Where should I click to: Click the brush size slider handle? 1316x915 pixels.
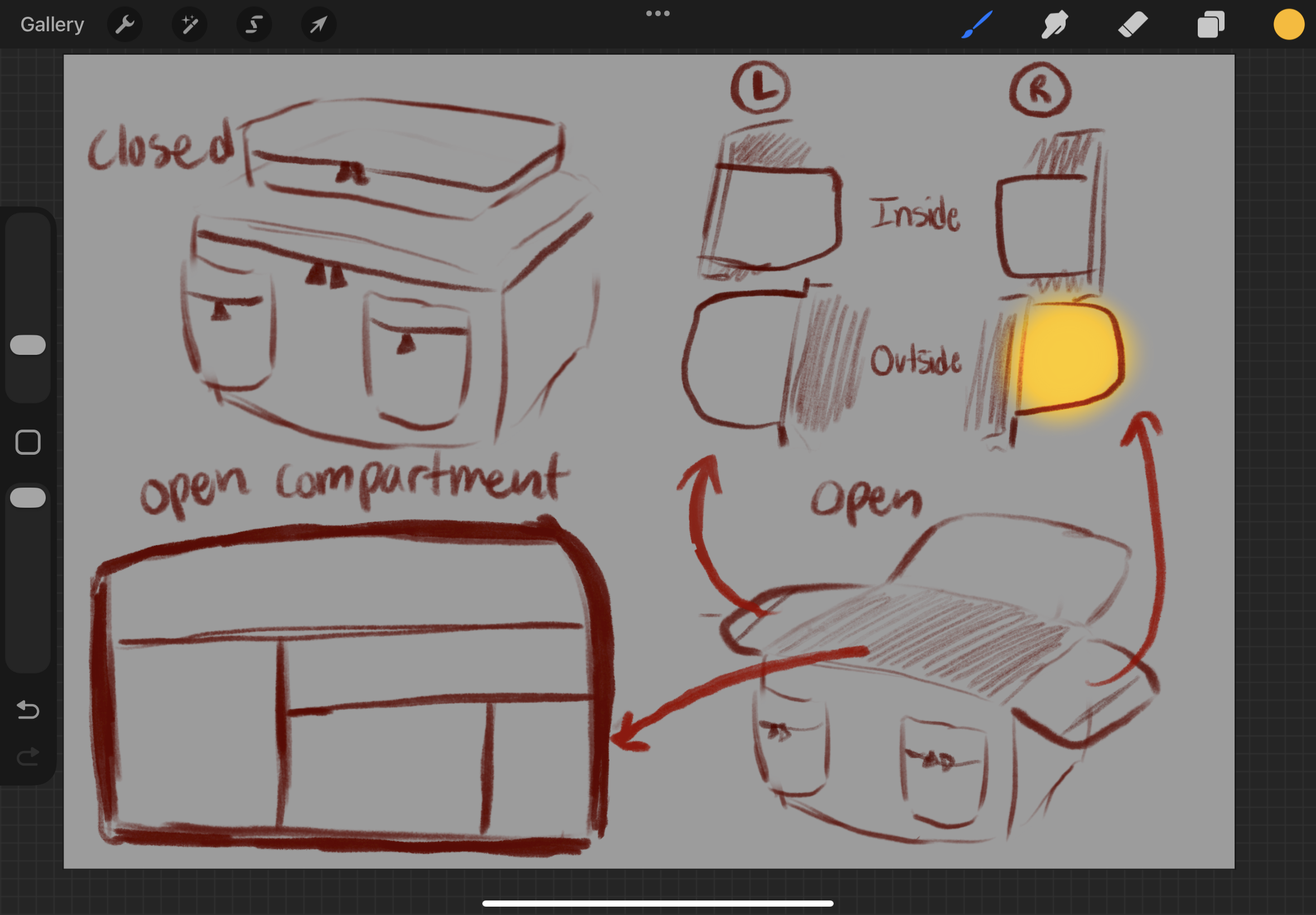click(x=27, y=345)
